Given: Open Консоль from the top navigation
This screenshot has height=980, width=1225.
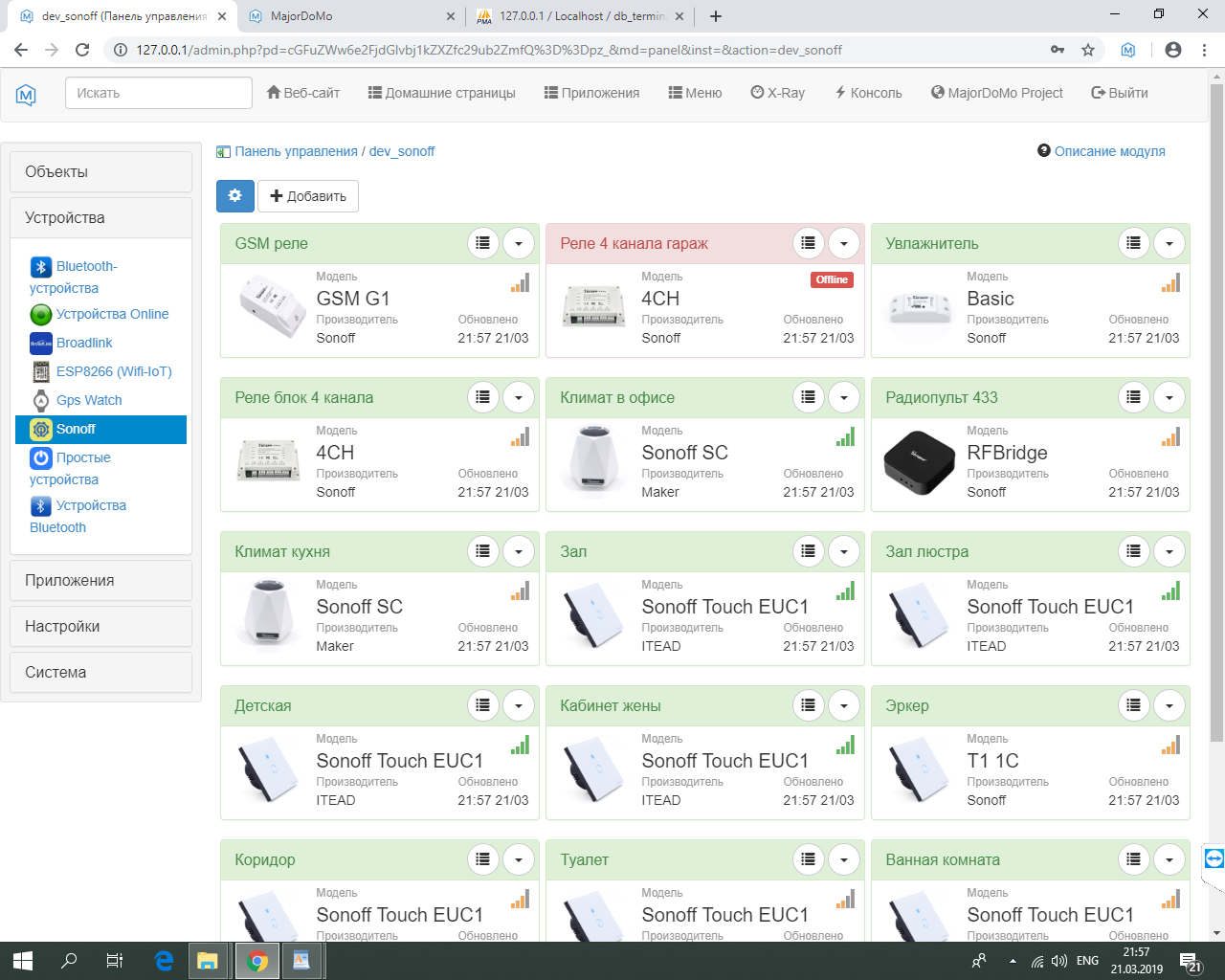Looking at the screenshot, I should (868, 93).
